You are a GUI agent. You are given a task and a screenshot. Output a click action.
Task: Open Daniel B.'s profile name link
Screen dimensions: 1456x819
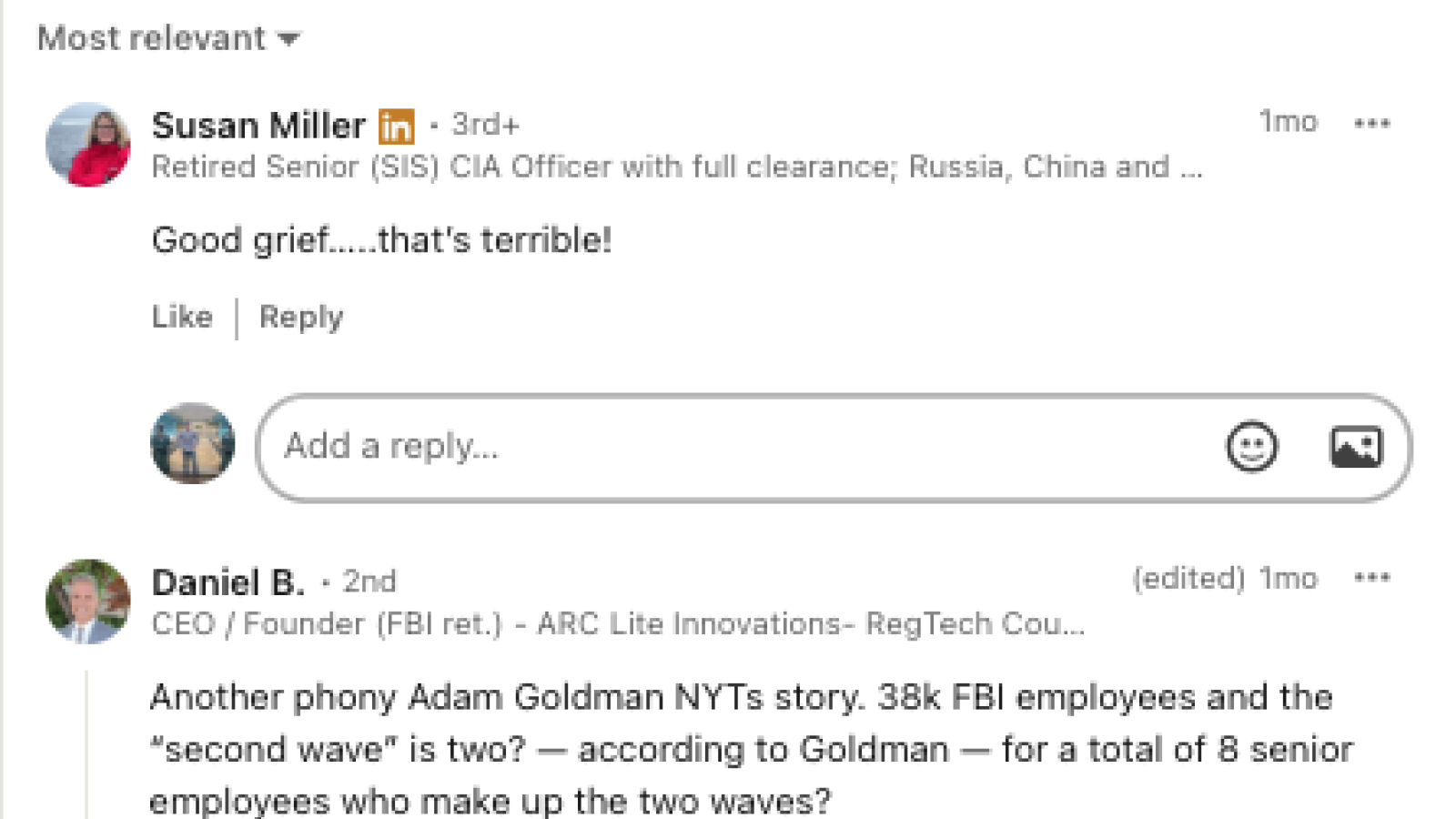point(227,581)
